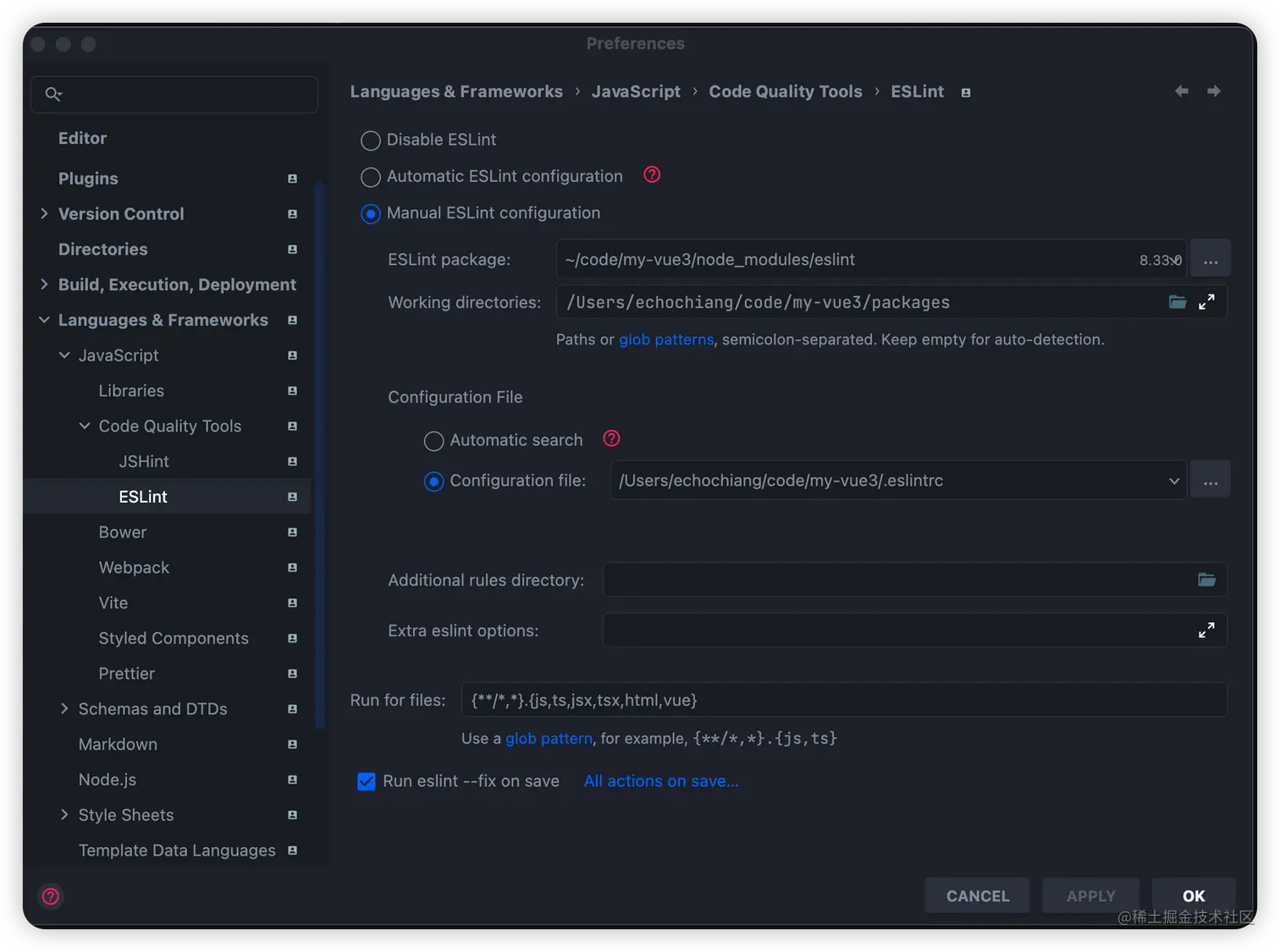The width and height of the screenshot is (1280, 952).
Task: Click the project icon on the Webpack row
Action: 292,568
